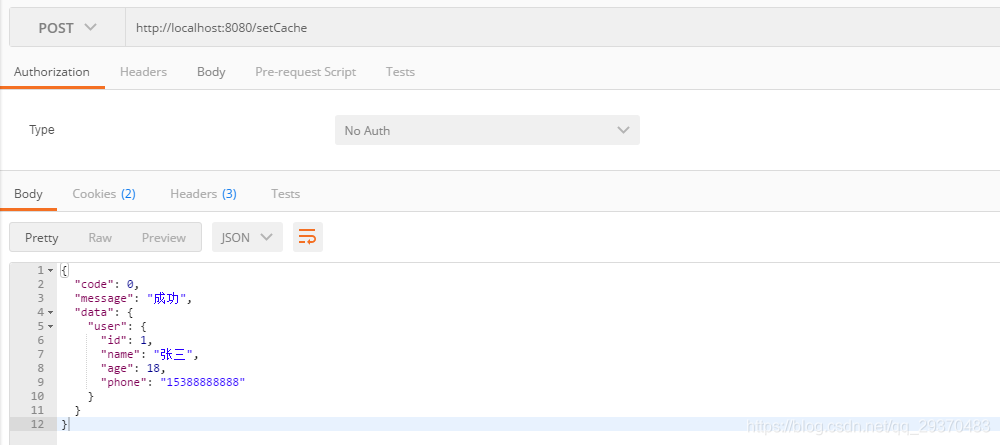Switch to Raw response view
This screenshot has width=1000, height=445.
100,238
